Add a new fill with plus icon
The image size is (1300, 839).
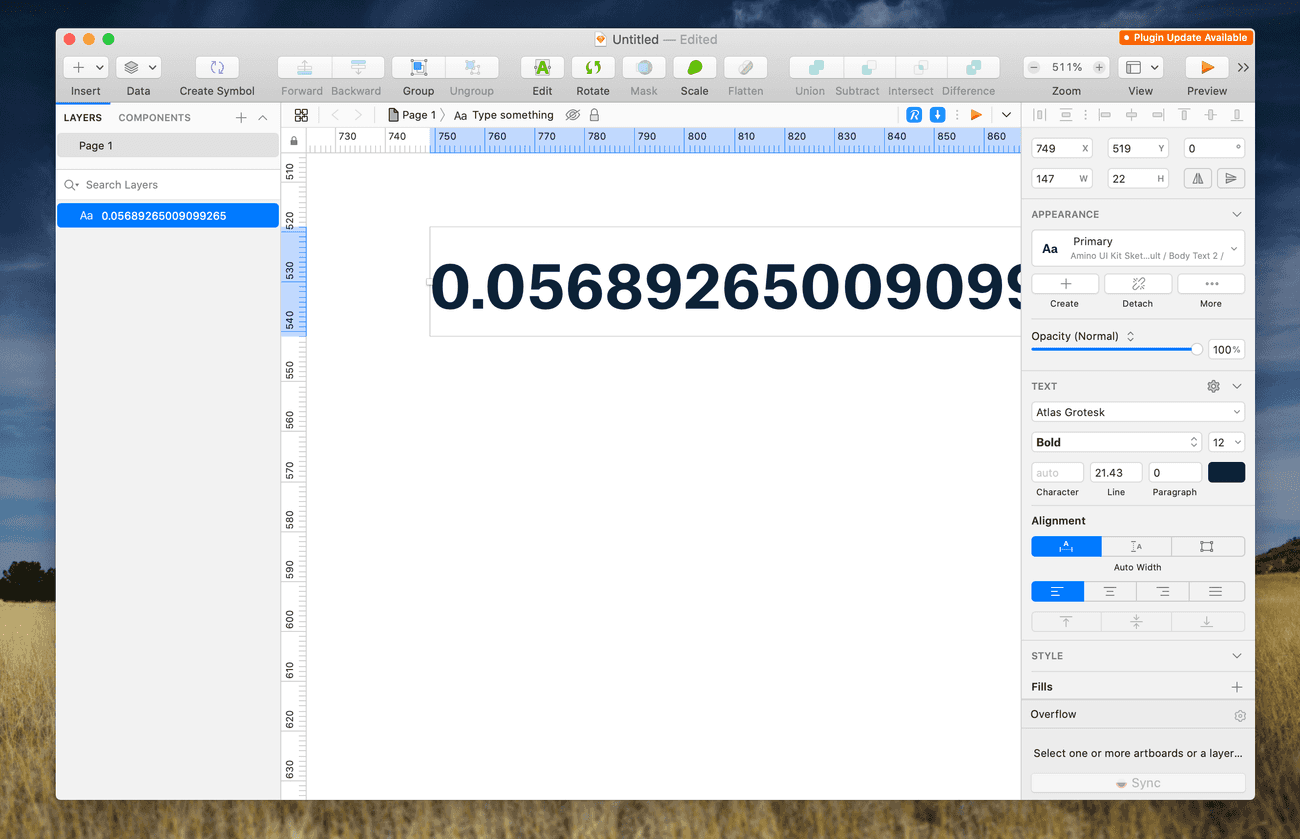(1237, 687)
